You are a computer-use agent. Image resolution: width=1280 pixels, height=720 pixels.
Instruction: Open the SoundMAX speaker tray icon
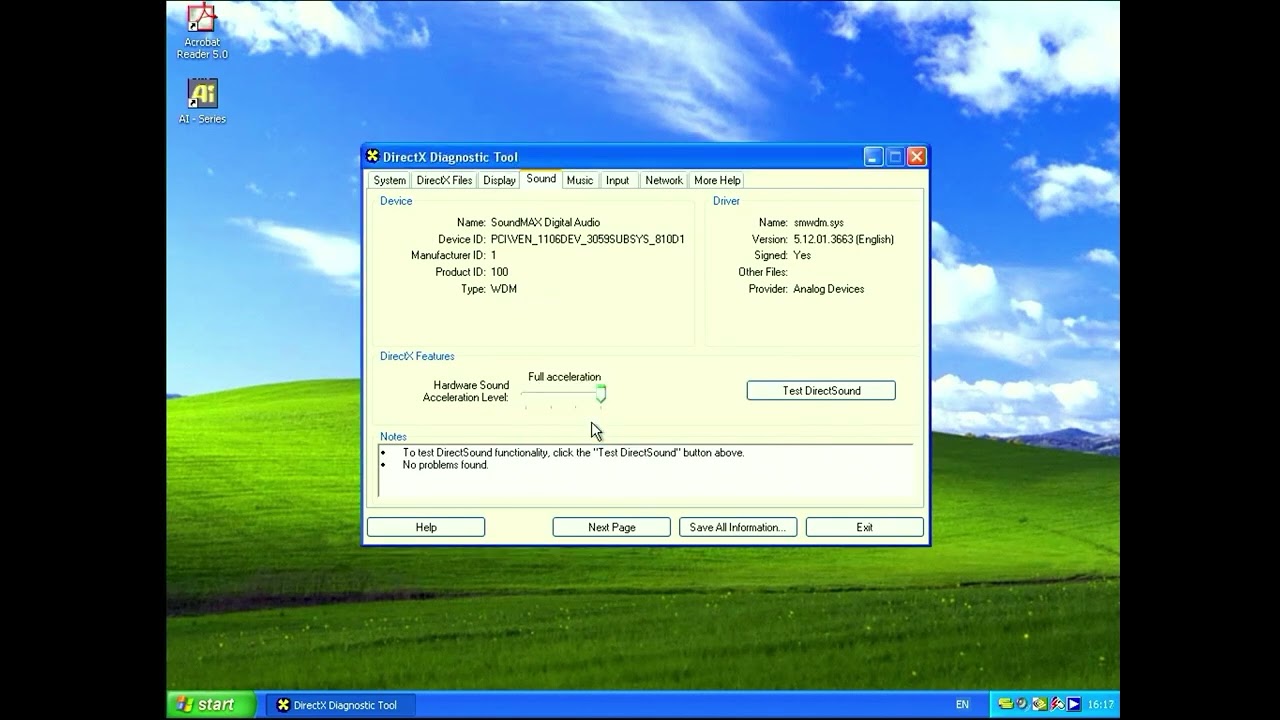click(x=1023, y=704)
